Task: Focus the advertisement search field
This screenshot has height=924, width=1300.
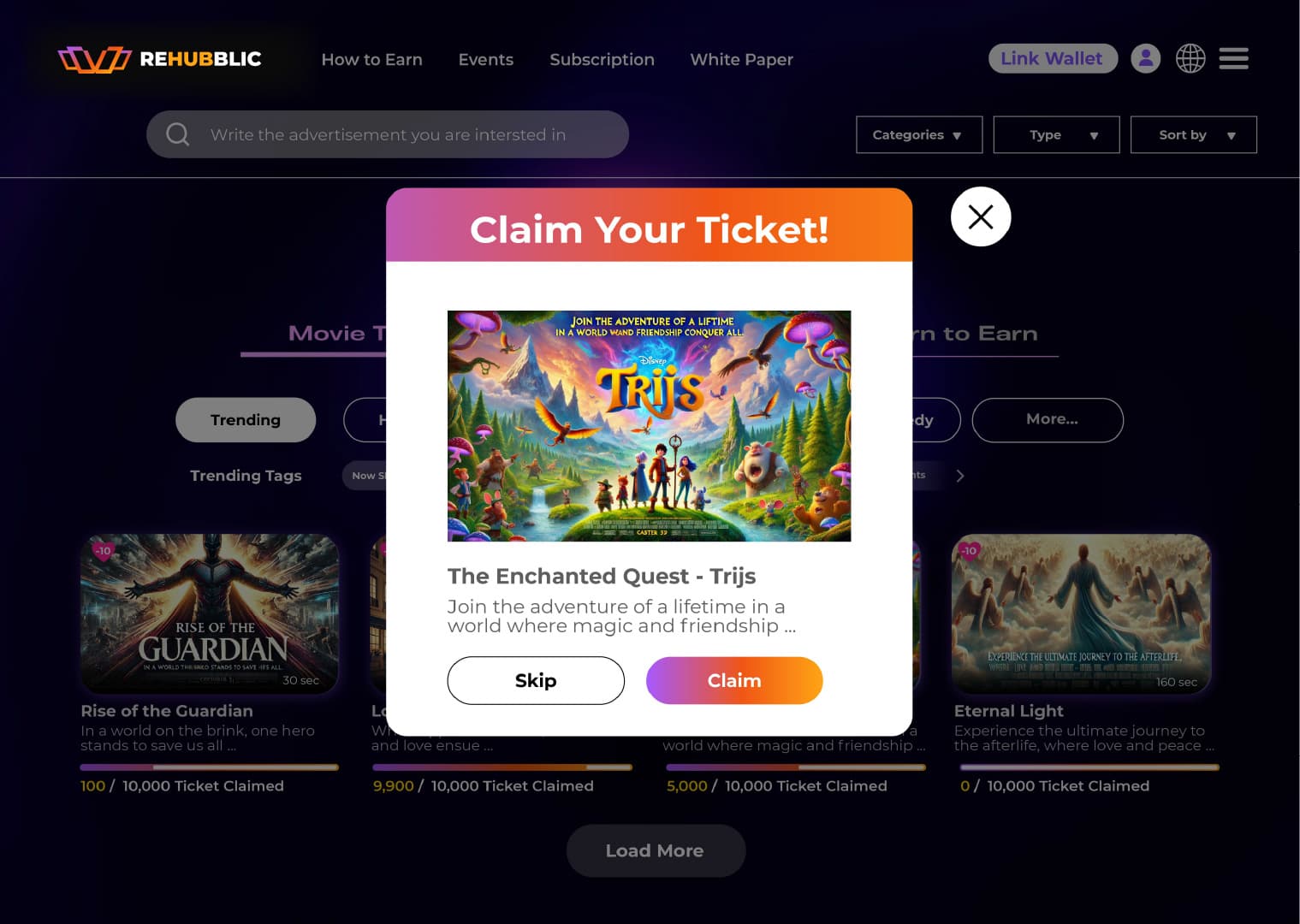Action: coord(388,134)
